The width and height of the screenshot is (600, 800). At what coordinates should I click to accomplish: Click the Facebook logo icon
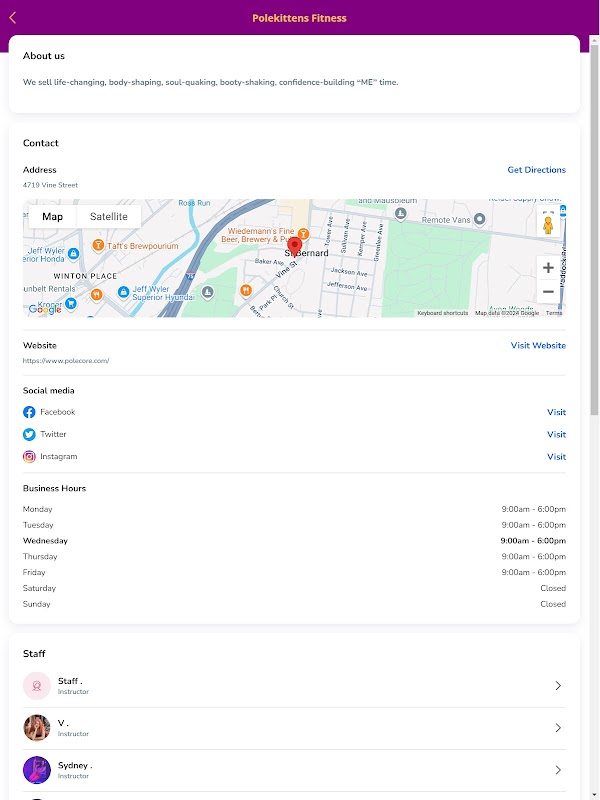(29, 412)
